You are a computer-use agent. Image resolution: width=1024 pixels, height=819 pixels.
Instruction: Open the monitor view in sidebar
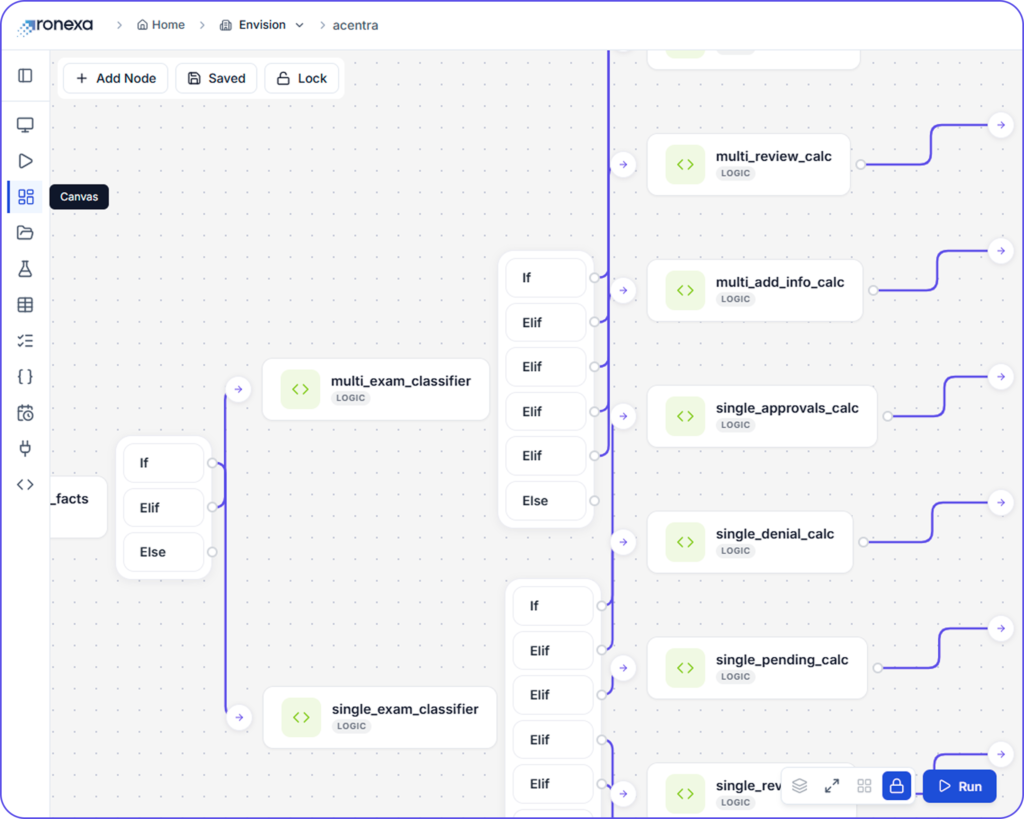click(25, 125)
